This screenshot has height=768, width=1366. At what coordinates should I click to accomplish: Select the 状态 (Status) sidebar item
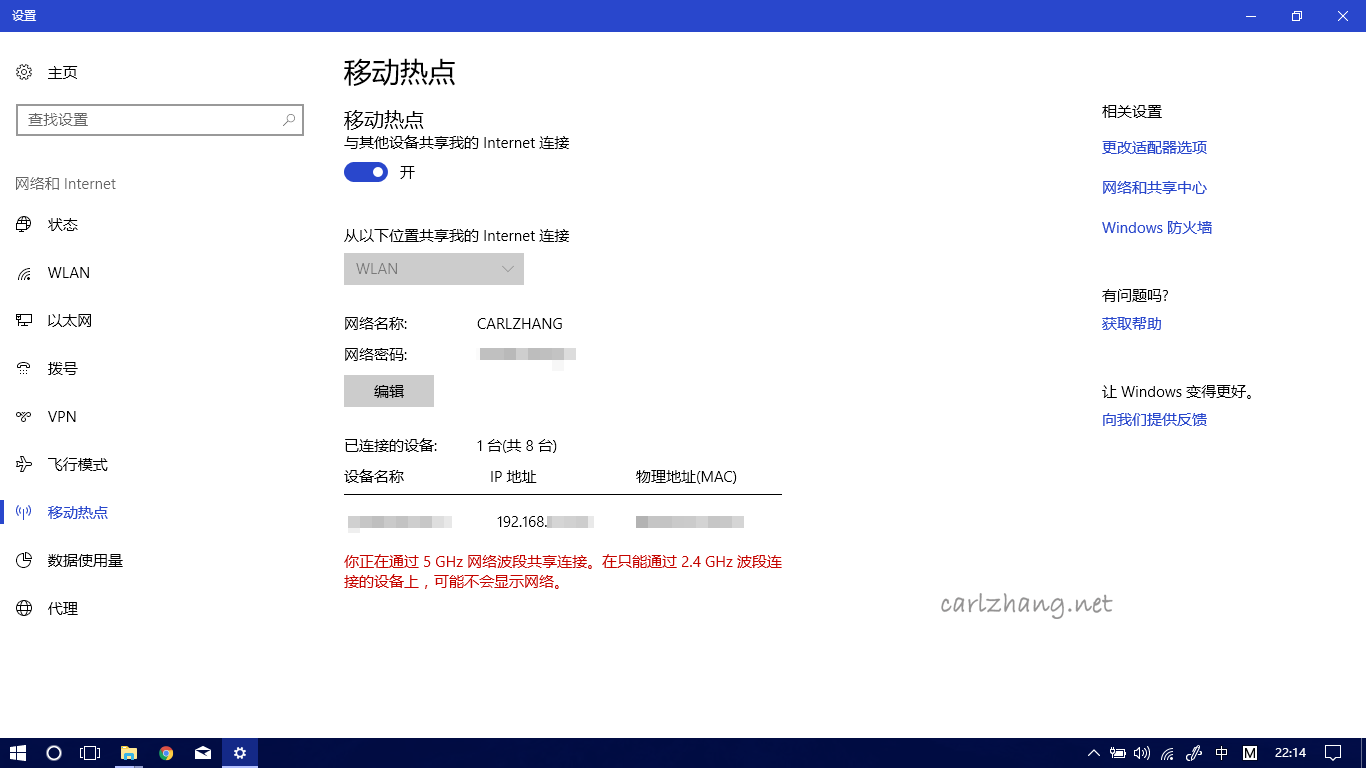(63, 224)
